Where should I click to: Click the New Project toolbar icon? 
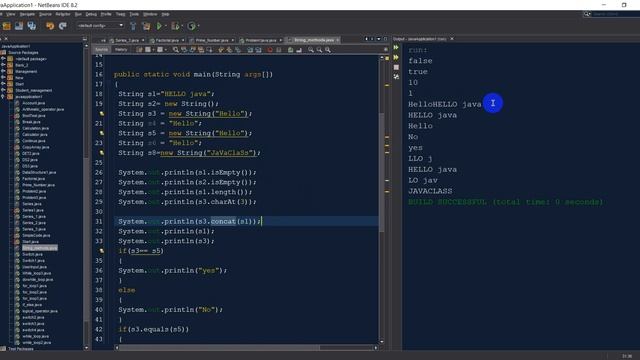point(7,26)
